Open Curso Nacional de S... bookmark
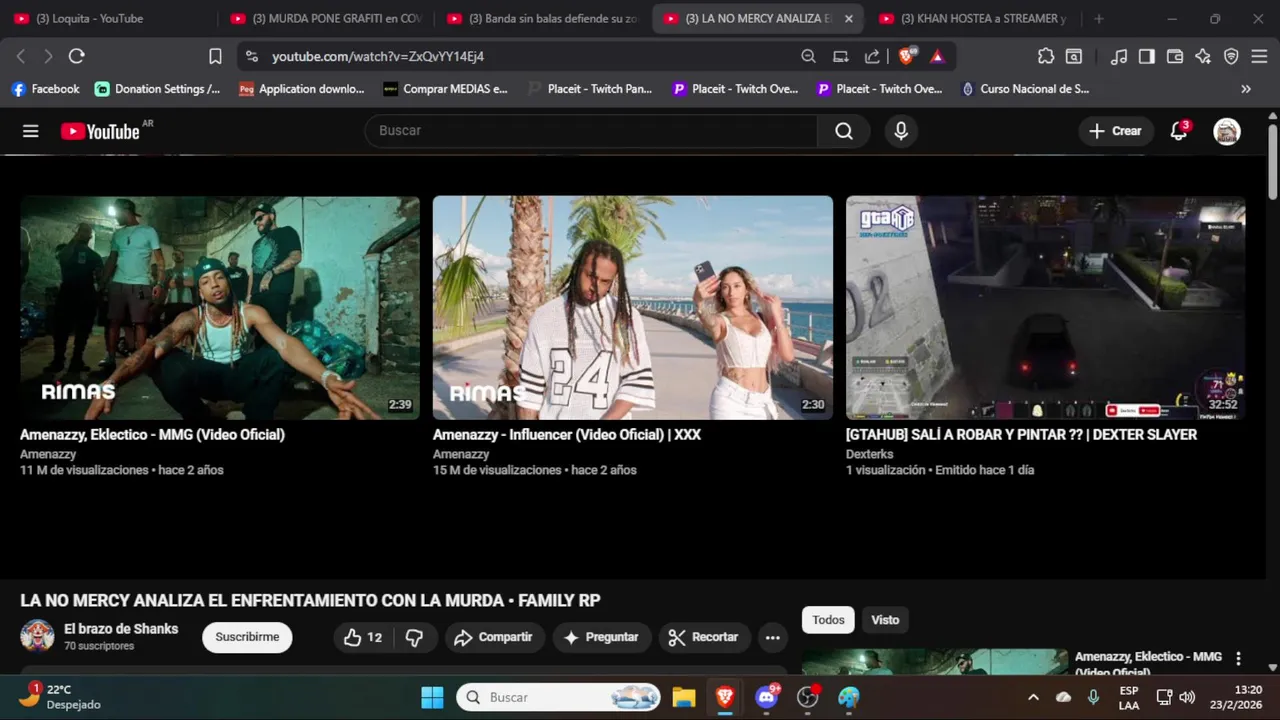Viewport: 1280px width, 720px height. (1025, 89)
